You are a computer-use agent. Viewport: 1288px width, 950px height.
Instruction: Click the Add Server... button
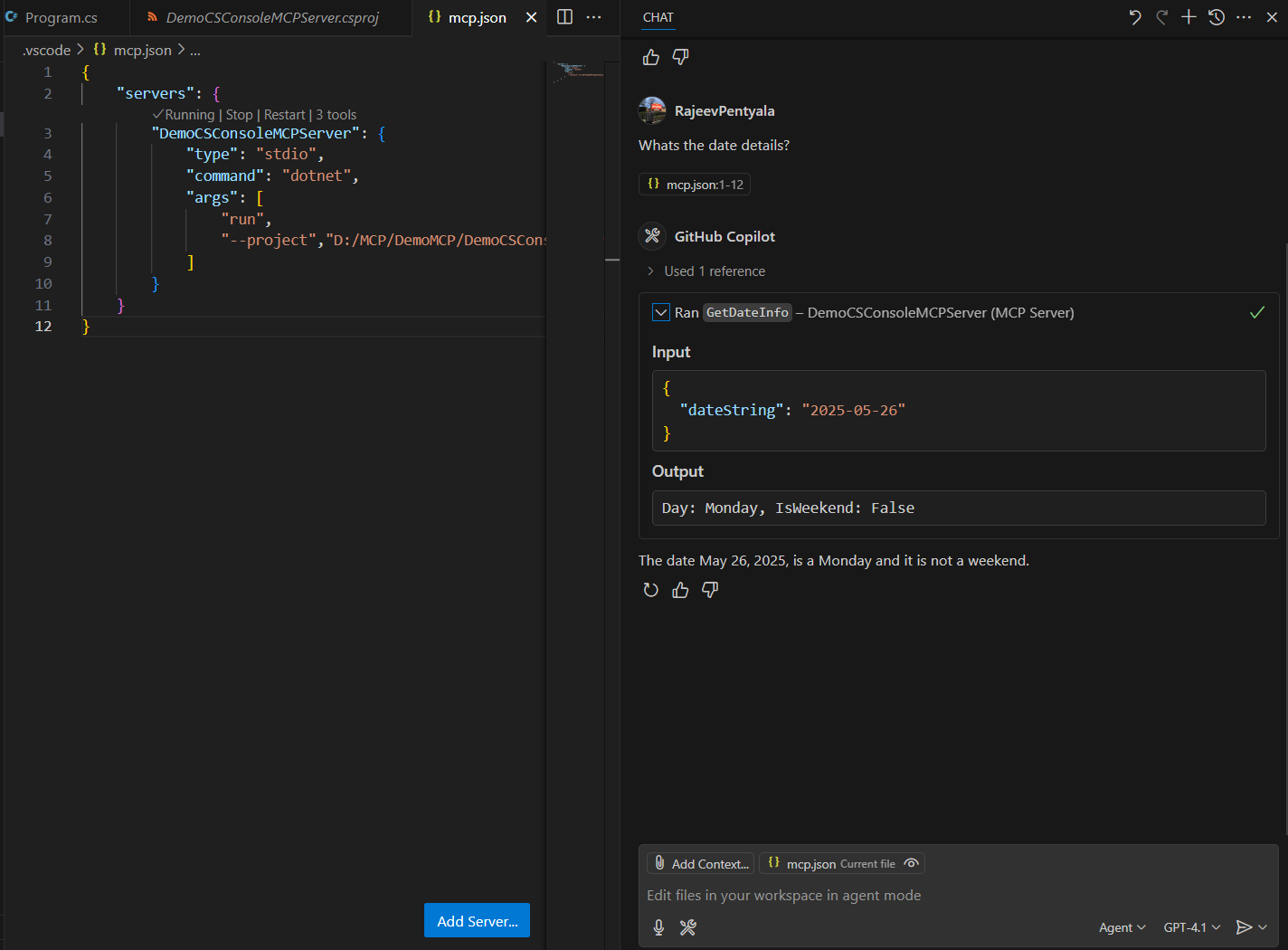[x=477, y=921]
